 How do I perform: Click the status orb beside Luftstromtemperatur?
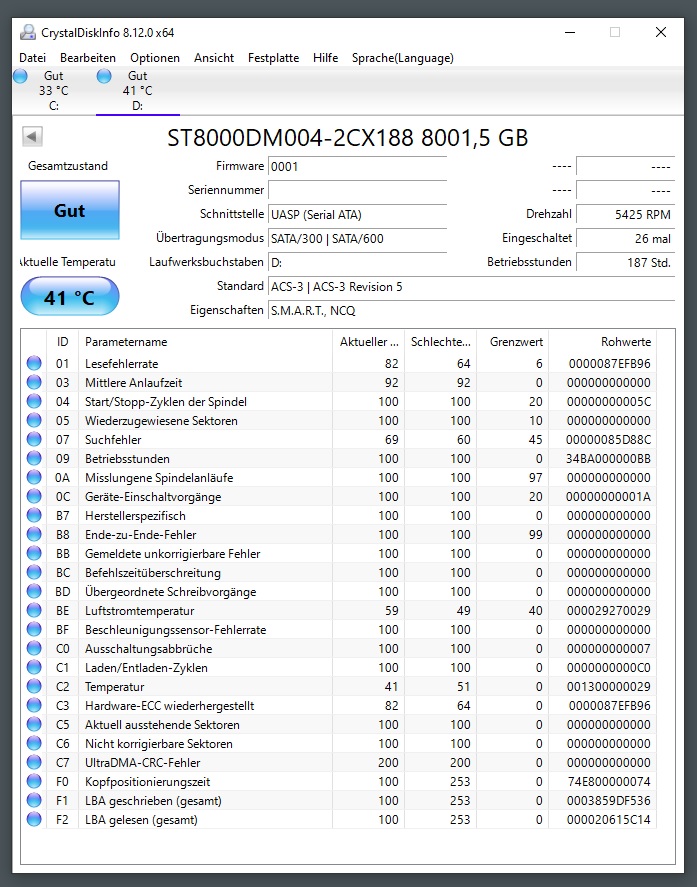click(x=34, y=610)
